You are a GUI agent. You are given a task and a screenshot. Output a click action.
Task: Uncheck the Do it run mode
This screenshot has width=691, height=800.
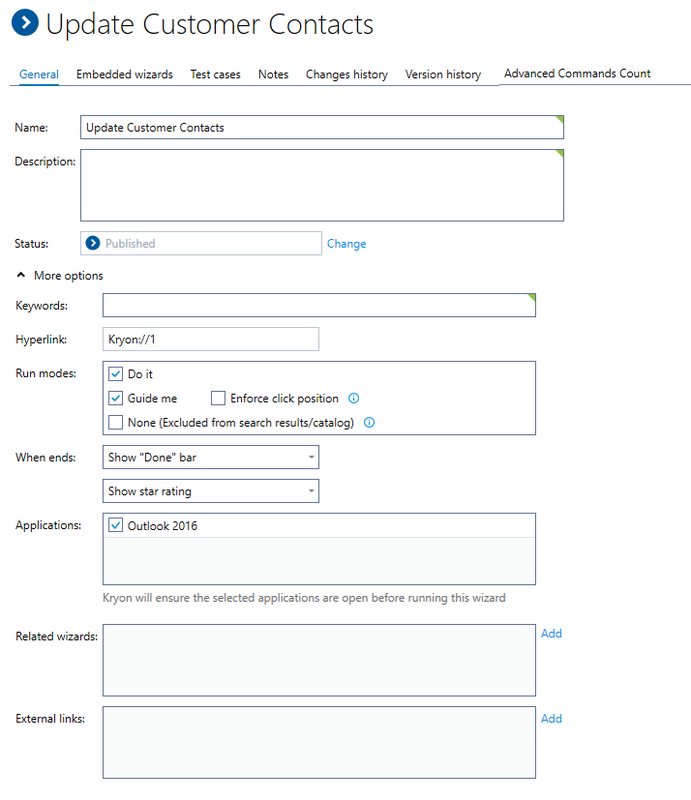point(116,374)
